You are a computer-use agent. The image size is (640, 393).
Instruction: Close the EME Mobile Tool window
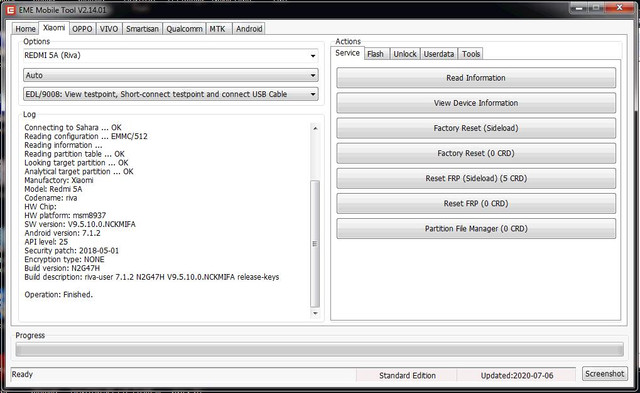(x=619, y=7)
